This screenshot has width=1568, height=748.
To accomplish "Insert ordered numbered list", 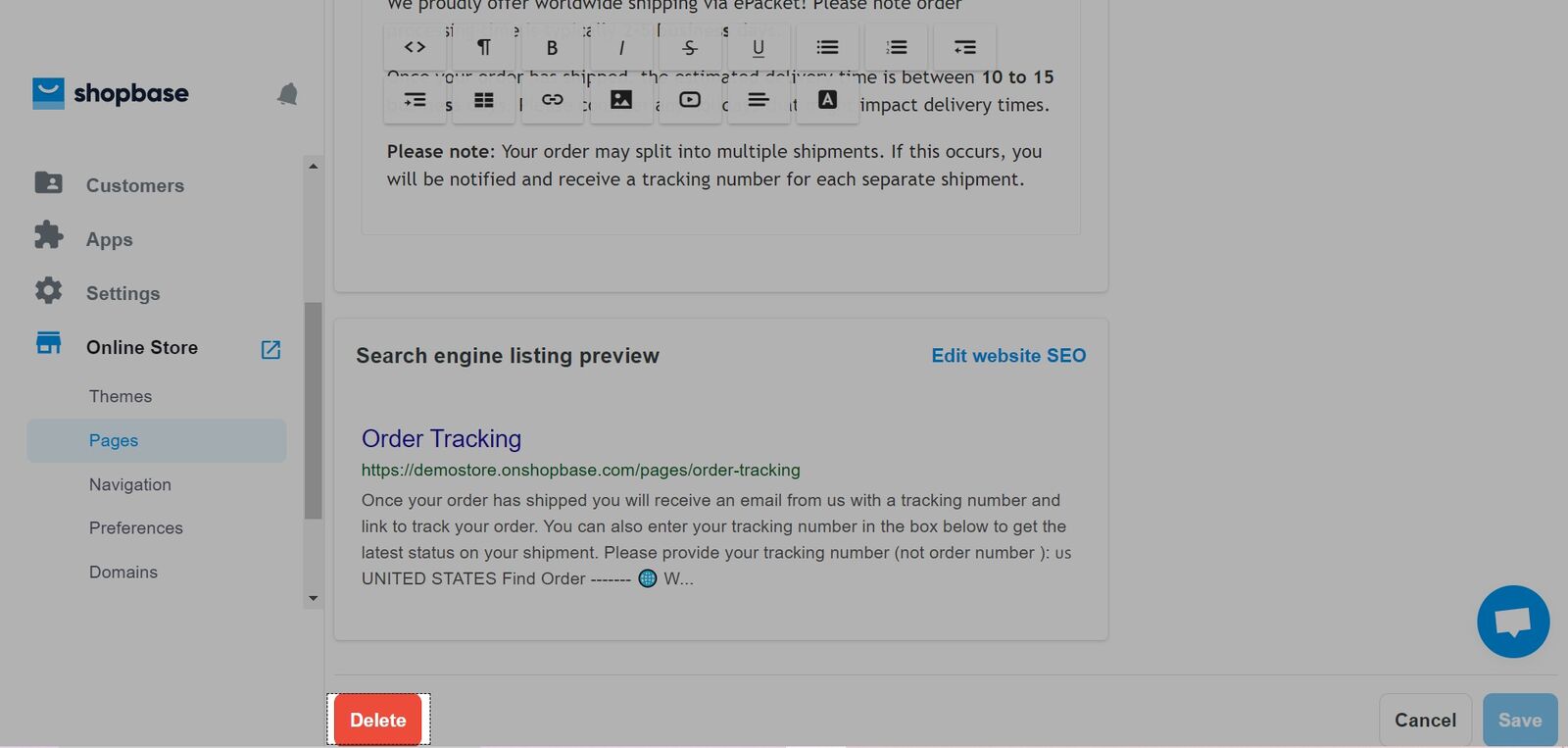I will (896, 47).
